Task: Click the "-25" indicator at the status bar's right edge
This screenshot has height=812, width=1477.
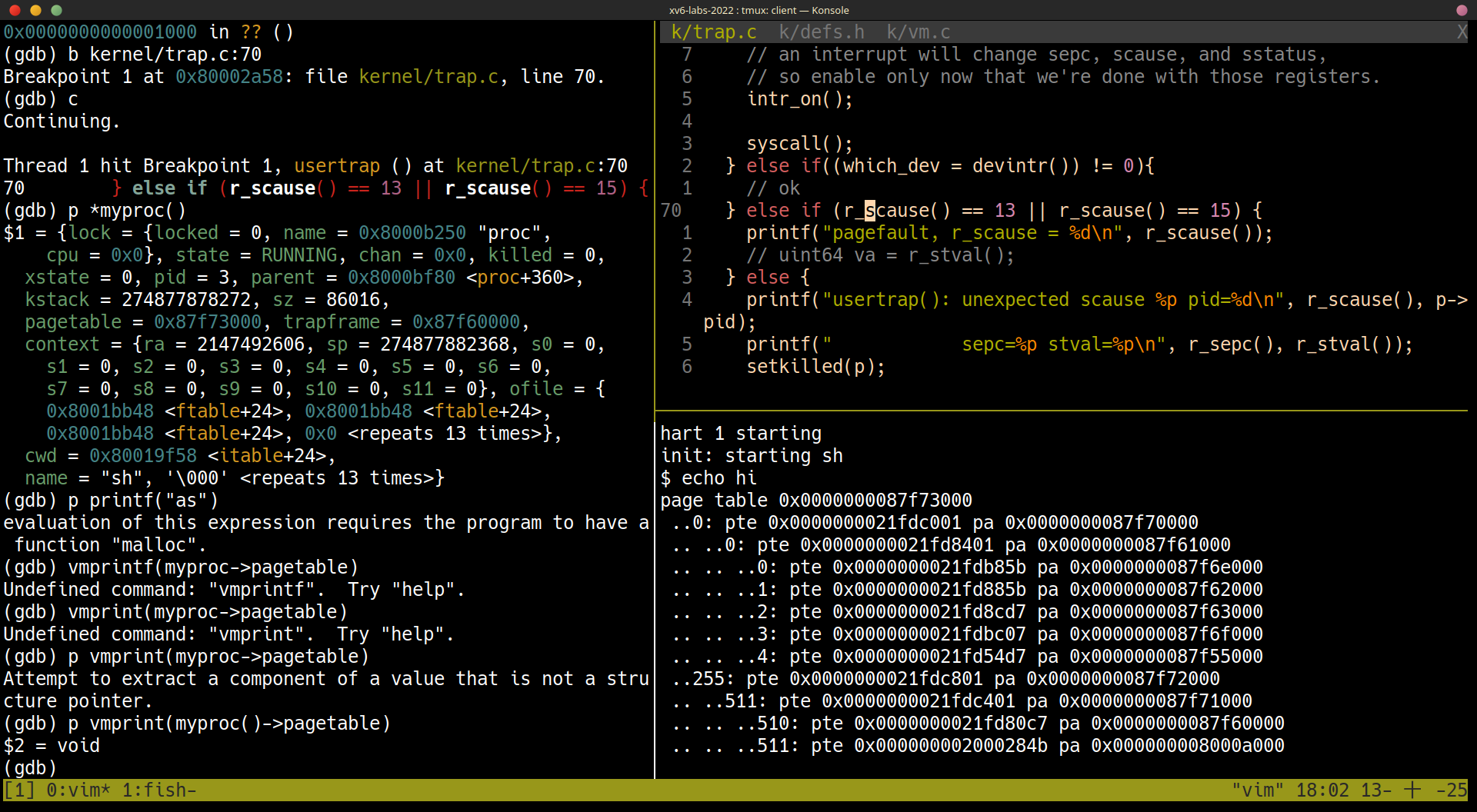Action: click(1452, 790)
